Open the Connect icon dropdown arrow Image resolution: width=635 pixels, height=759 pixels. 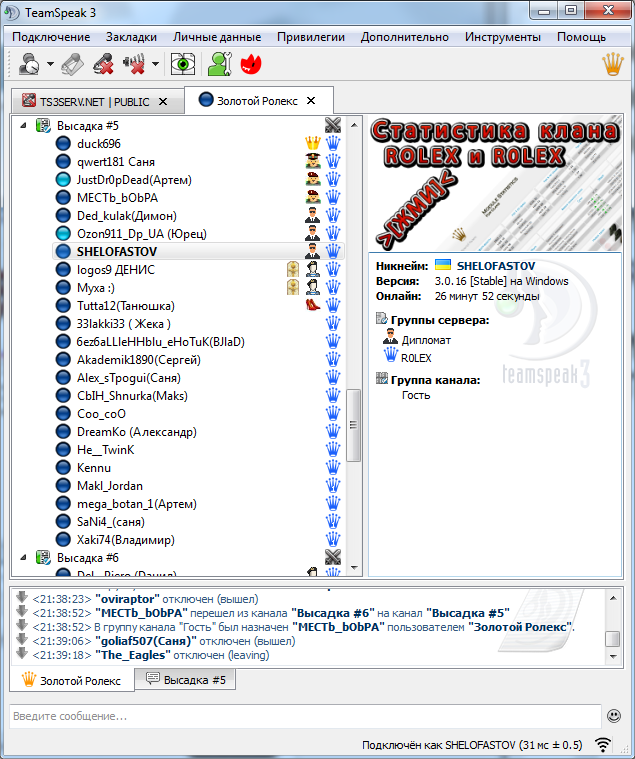click(x=50, y=64)
